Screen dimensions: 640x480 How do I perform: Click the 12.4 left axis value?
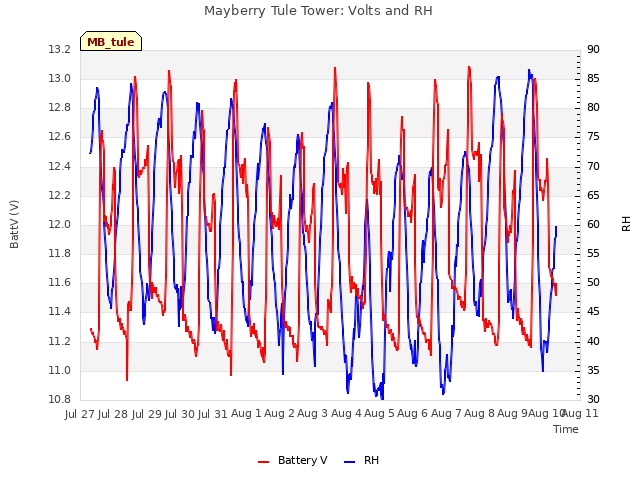[60, 167]
